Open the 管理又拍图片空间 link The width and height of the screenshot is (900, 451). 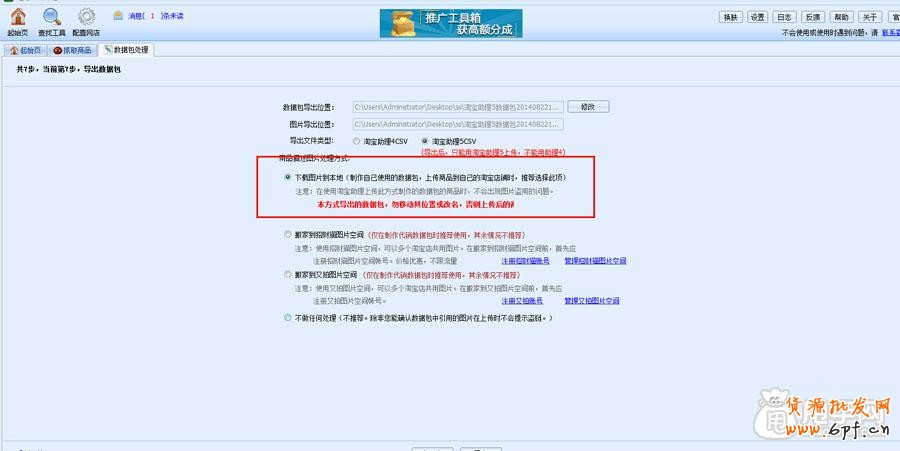tap(592, 301)
